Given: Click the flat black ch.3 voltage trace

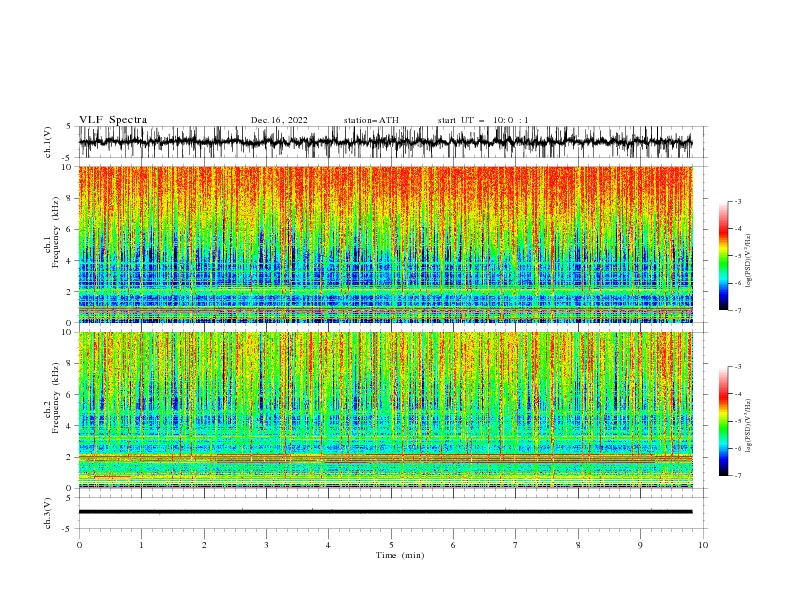Looking at the screenshot, I should tap(385, 512).
